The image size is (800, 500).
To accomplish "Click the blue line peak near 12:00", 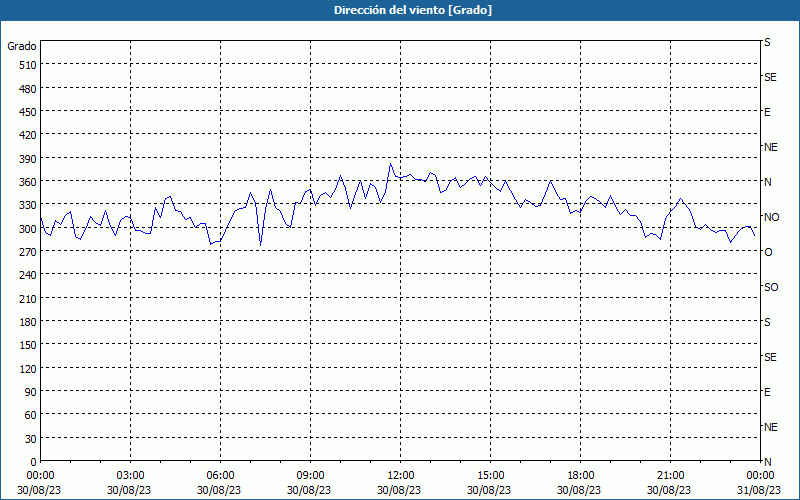I will [390, 164].
